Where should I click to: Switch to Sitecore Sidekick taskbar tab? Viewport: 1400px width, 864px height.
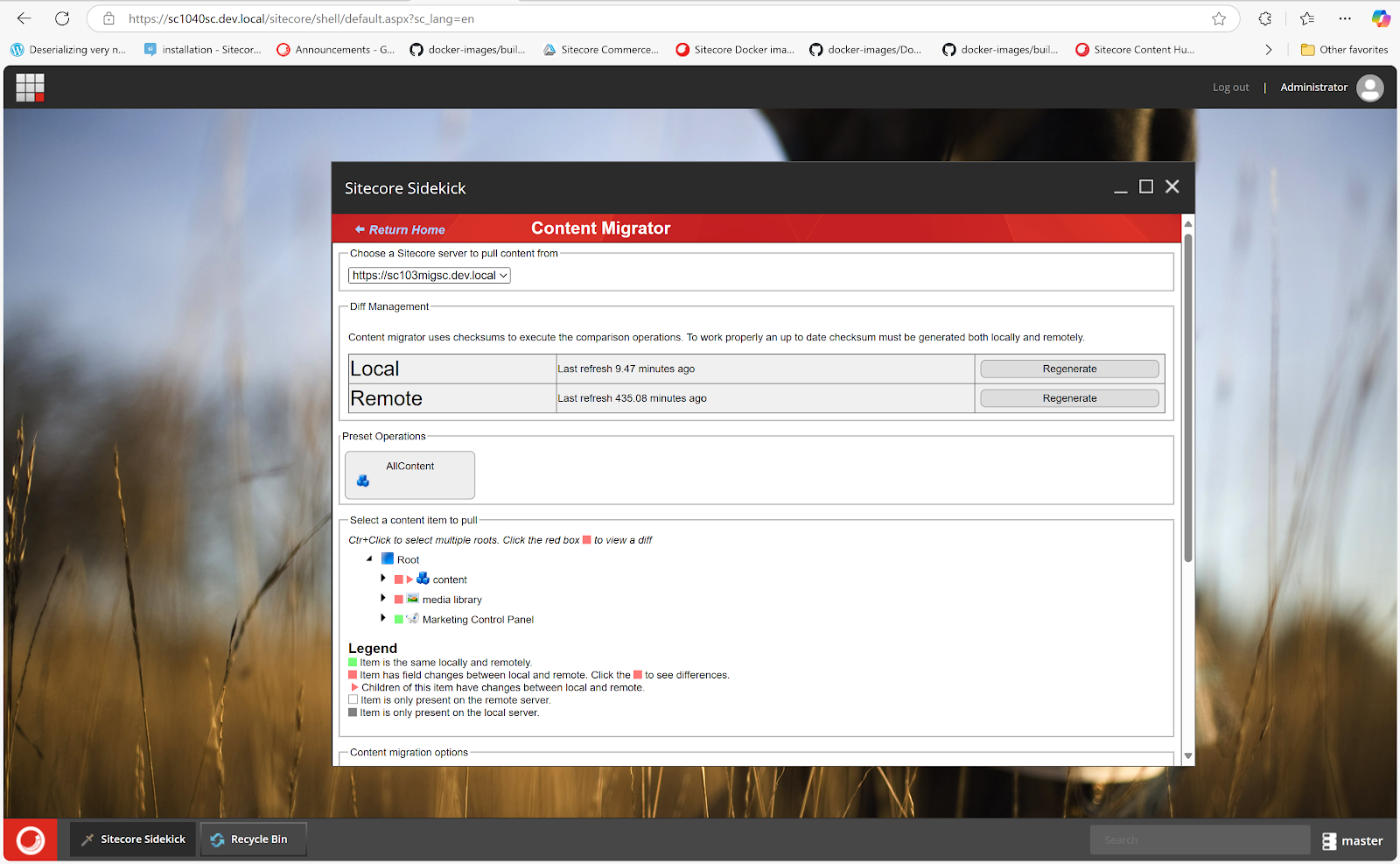133,839
